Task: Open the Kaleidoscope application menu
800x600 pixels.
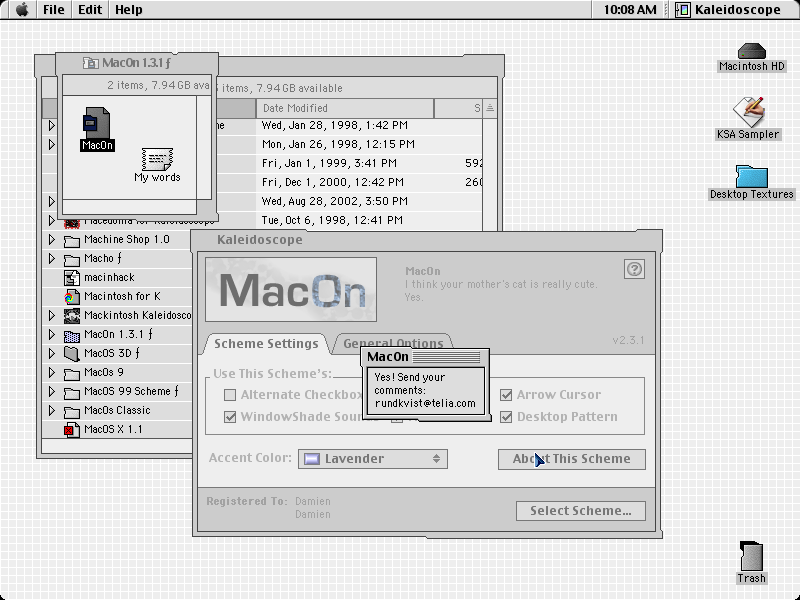Action: click(x=730, y=10)
